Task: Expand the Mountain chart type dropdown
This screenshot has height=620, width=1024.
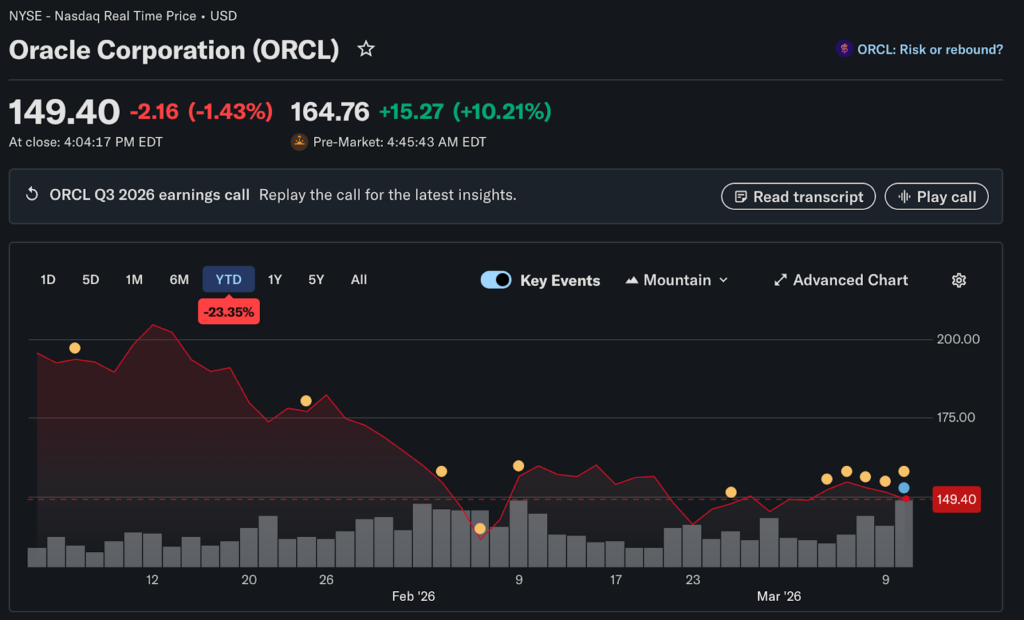Action: click(677, 280)
